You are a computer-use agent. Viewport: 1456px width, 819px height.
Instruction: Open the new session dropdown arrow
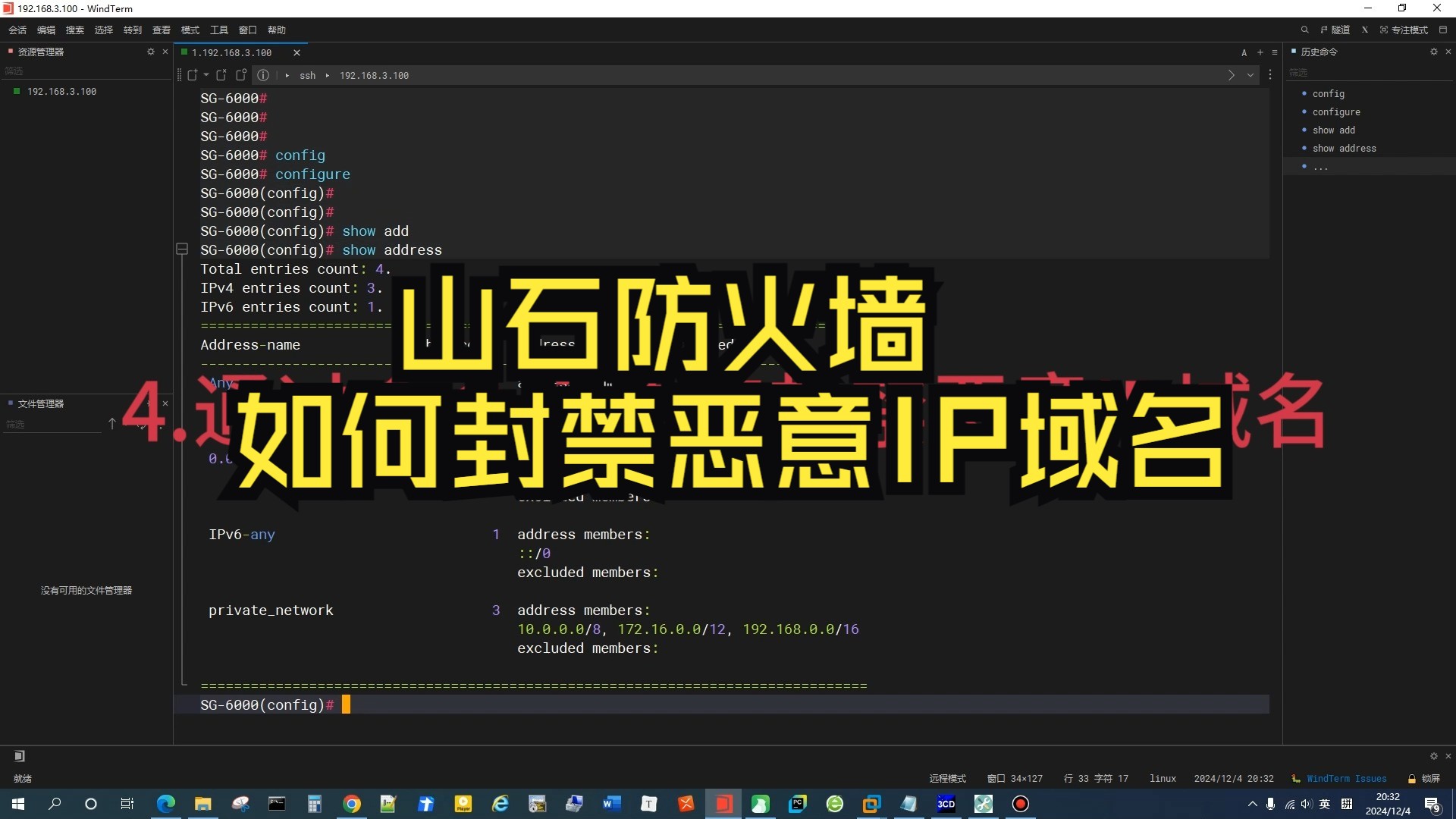(x=206, y=75)
